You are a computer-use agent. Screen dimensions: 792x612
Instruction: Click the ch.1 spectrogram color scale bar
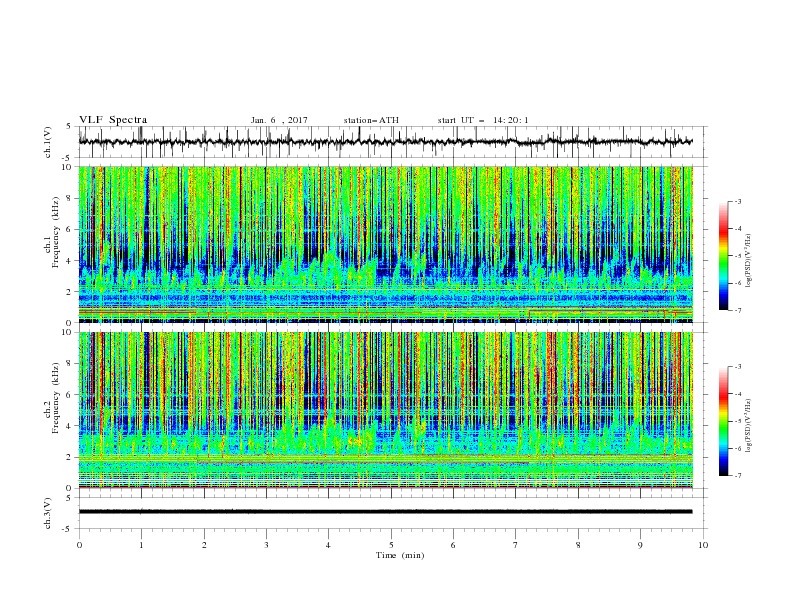[723, 256]
